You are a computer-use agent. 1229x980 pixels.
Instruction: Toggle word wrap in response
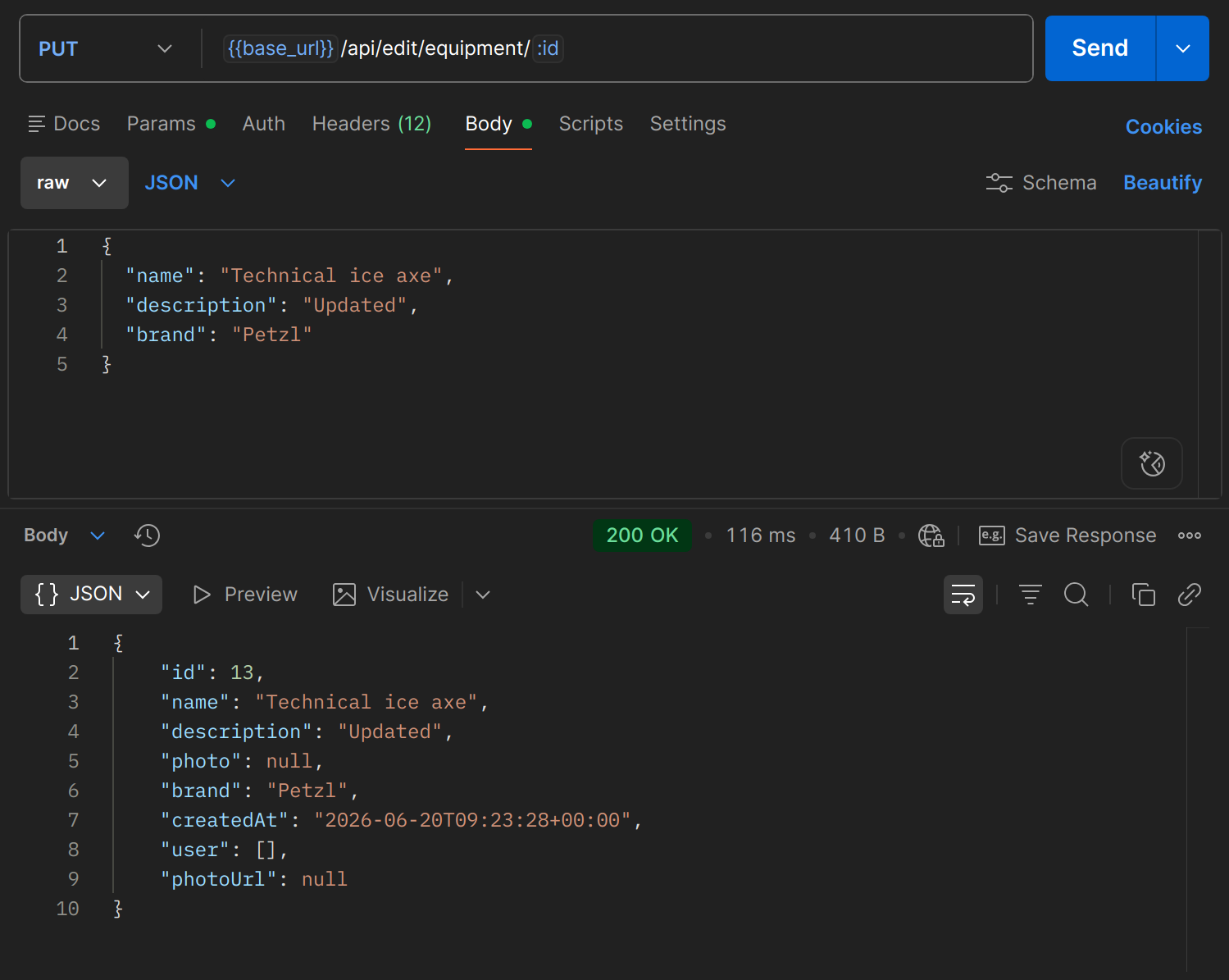(963, 595)
